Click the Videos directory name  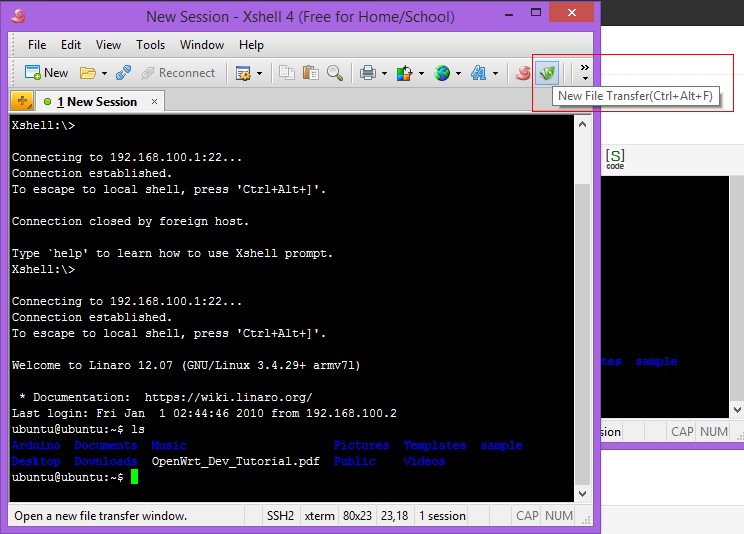(x=424, y=461)
